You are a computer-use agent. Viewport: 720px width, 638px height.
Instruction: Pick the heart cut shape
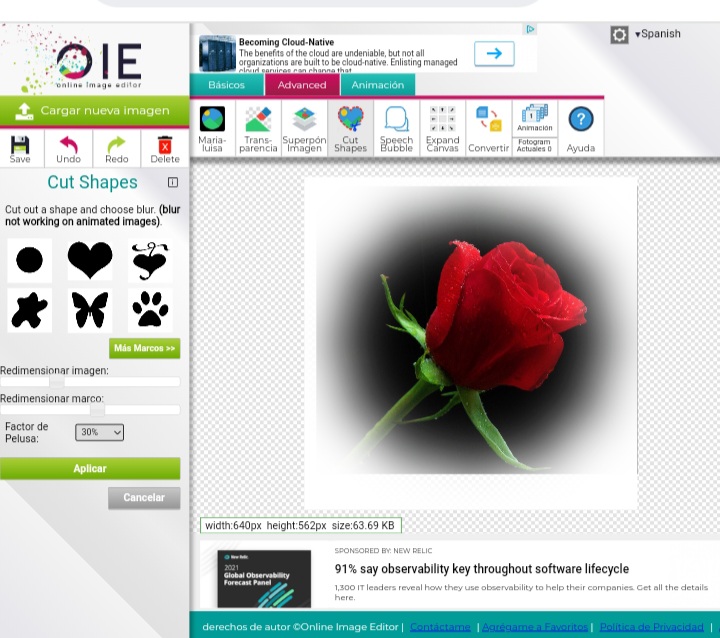[x=90, y=261]
